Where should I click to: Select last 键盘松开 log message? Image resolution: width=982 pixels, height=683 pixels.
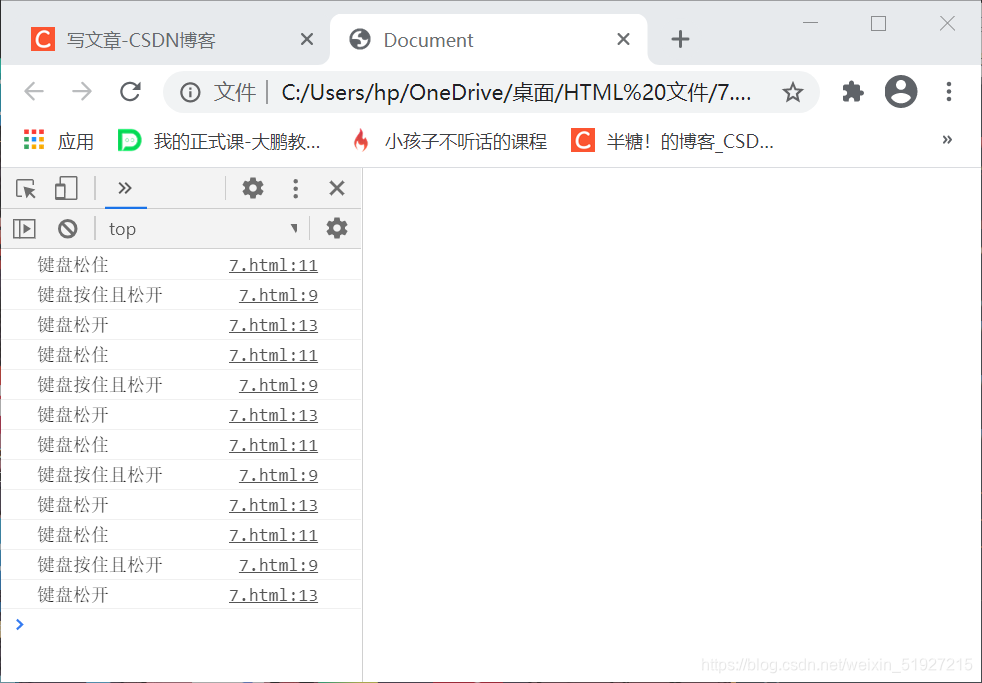click(73, 595)
